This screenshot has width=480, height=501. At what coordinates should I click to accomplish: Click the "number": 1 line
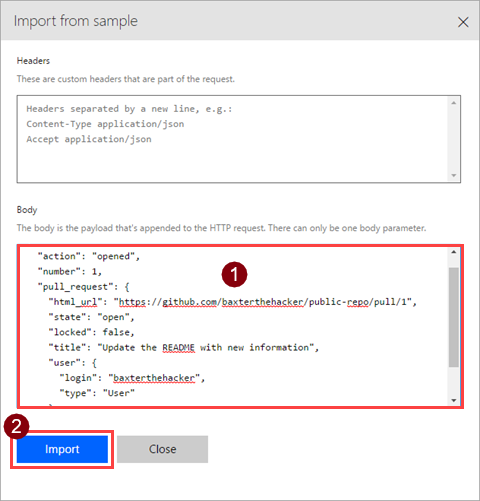pyautogui.click(x=70, y=272)
